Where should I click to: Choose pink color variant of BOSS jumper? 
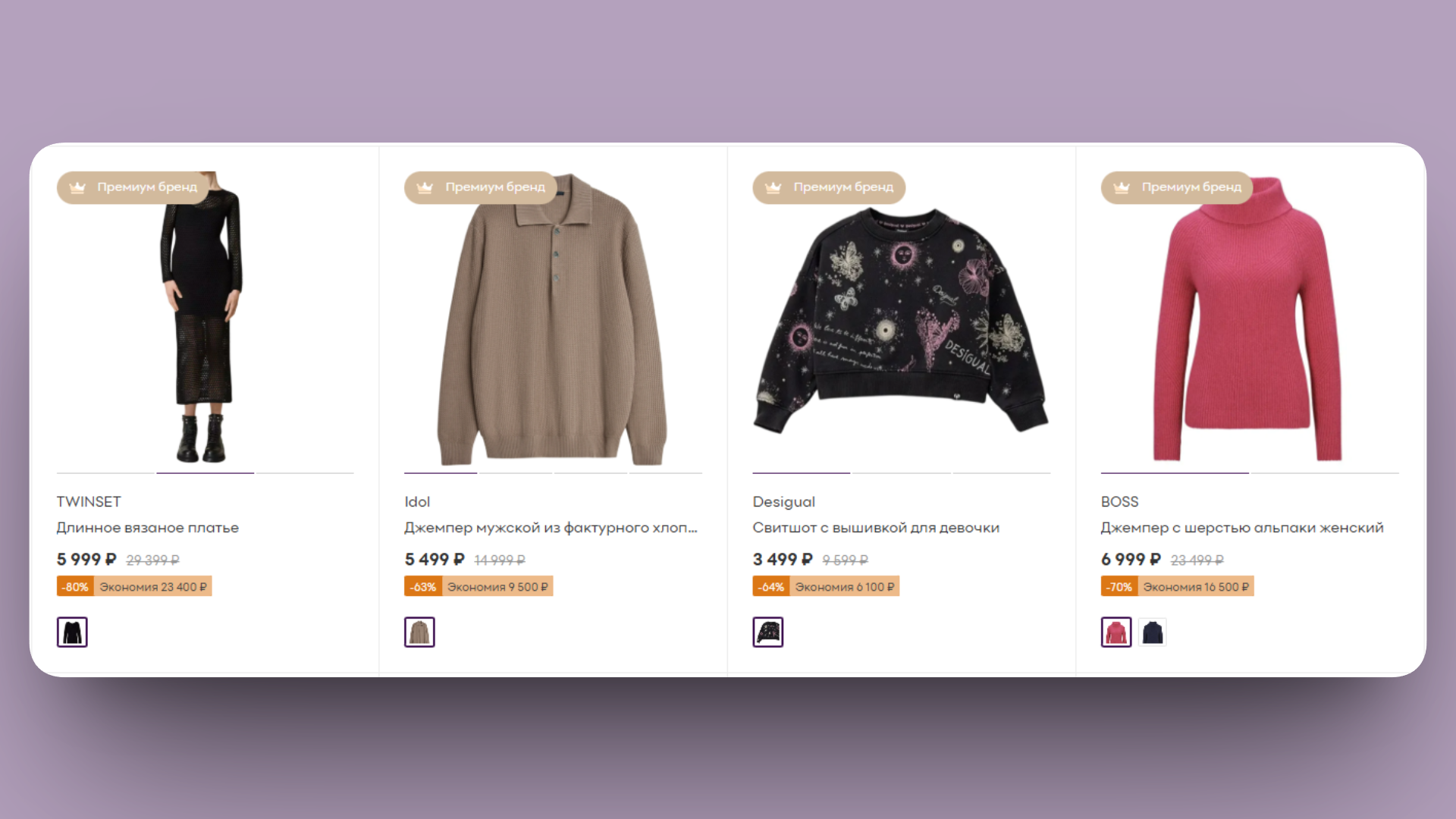[x=1116, y=632]
